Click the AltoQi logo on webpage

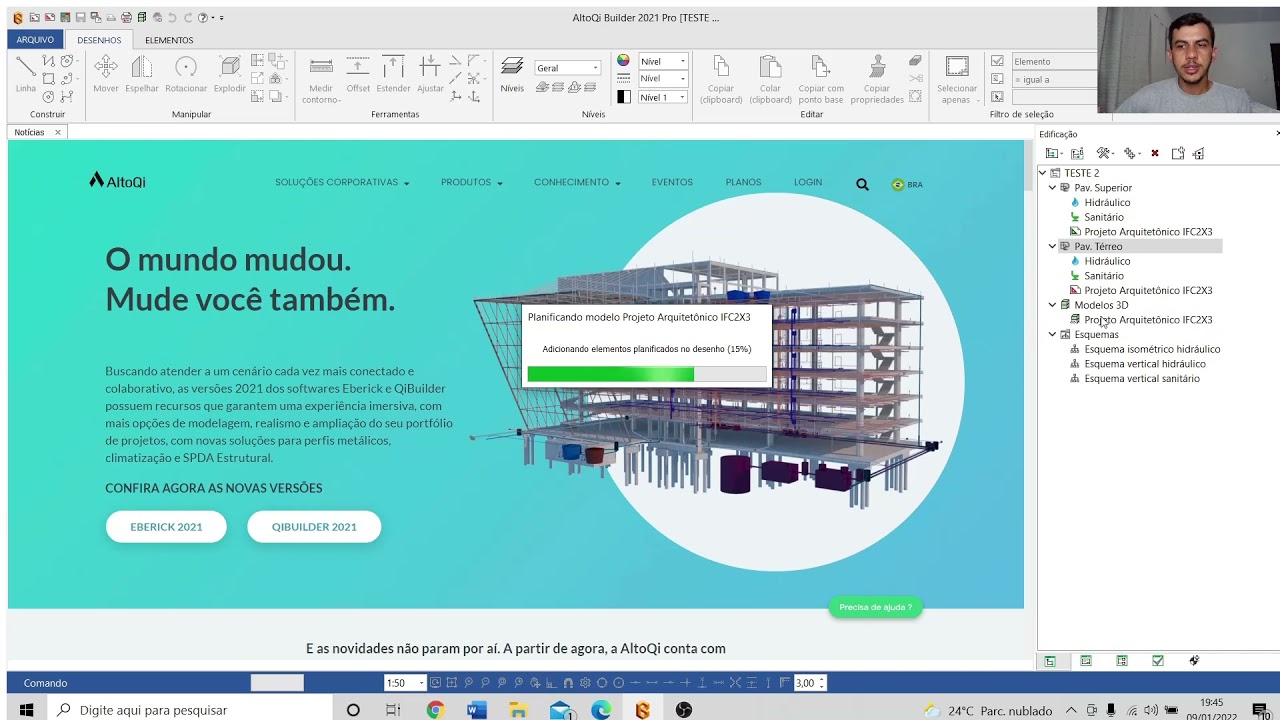[x=117, y=181]
